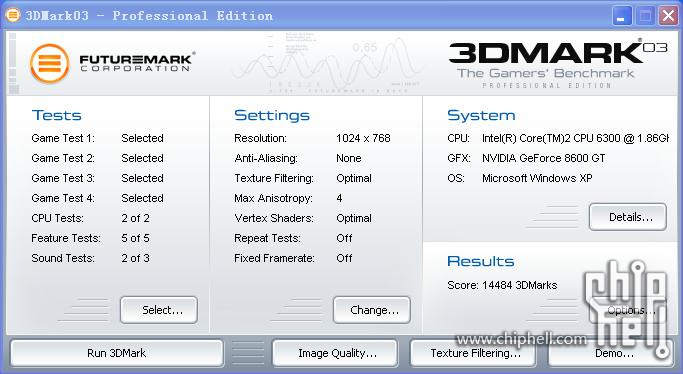Open the Change settings dialog
Image resolution: width=683 pixels, height=374 pixels.
coord(372,310)
